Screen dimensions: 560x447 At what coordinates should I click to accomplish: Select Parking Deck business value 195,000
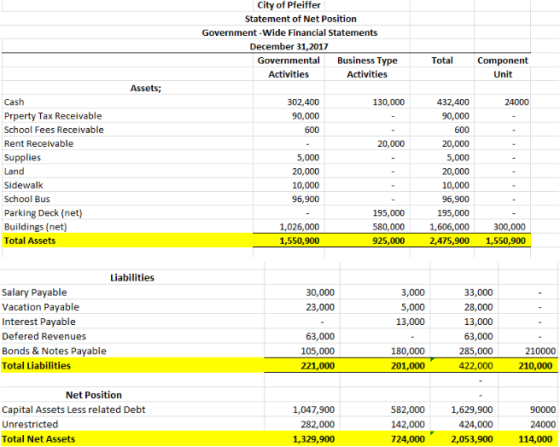[389, 213]
